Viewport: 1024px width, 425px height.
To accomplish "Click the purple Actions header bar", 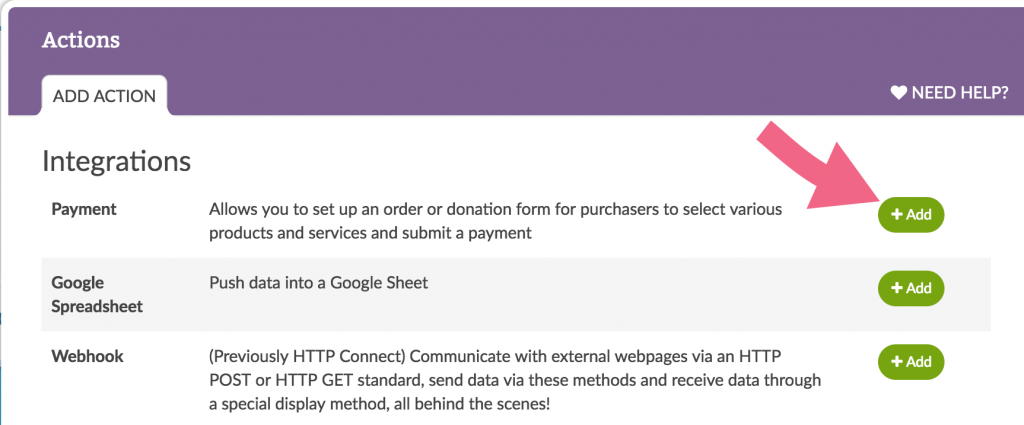I will (500, 40).
